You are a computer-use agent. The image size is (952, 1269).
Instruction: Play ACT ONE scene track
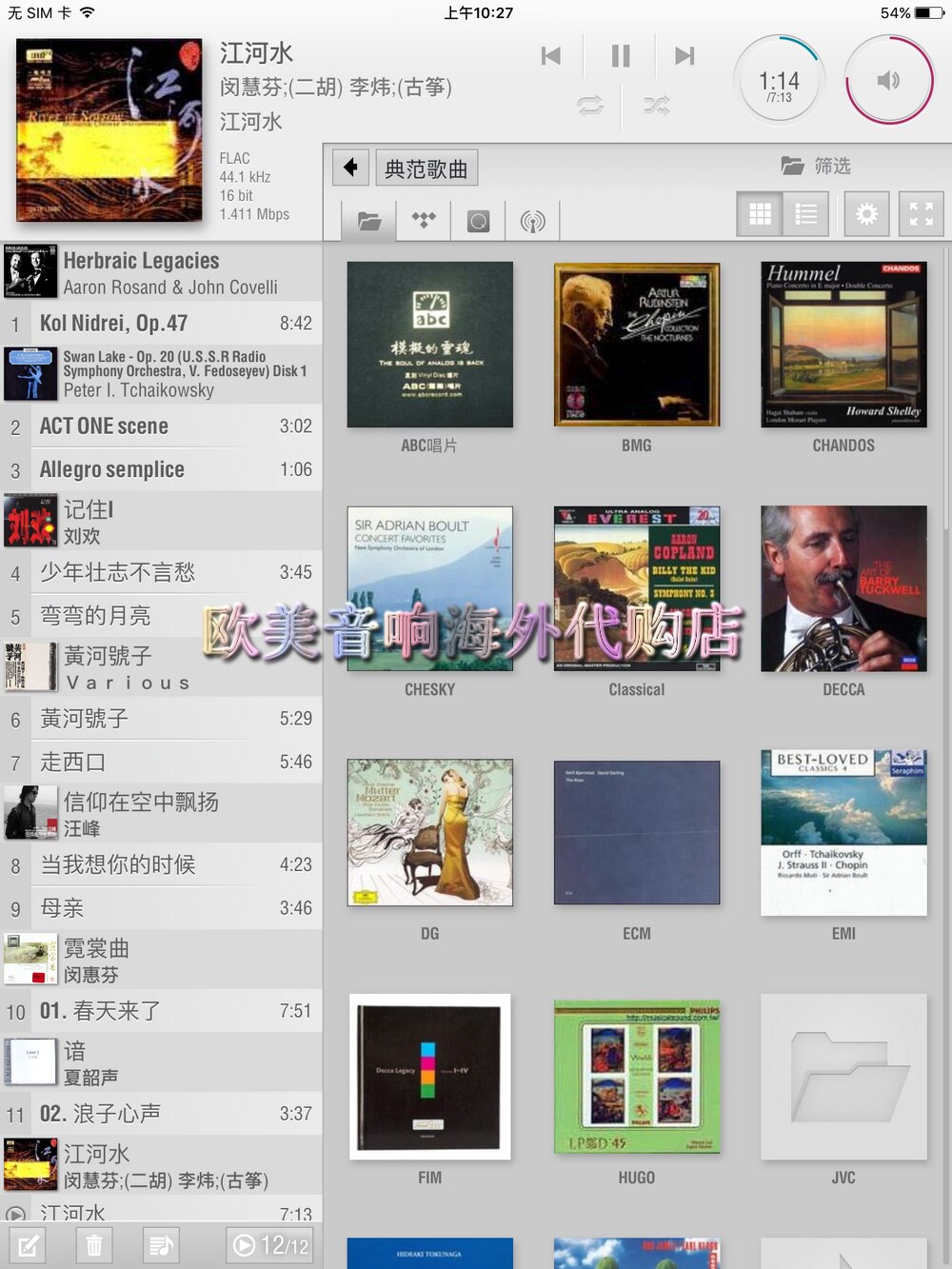pos(161,426)
